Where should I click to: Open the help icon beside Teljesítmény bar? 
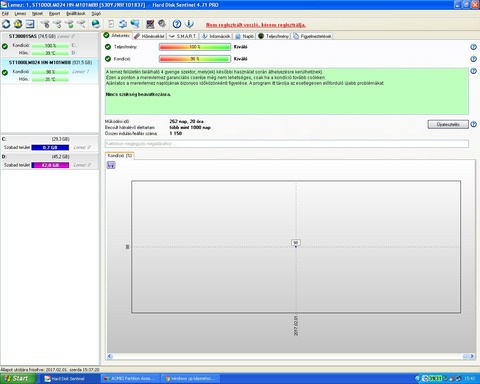473,47
